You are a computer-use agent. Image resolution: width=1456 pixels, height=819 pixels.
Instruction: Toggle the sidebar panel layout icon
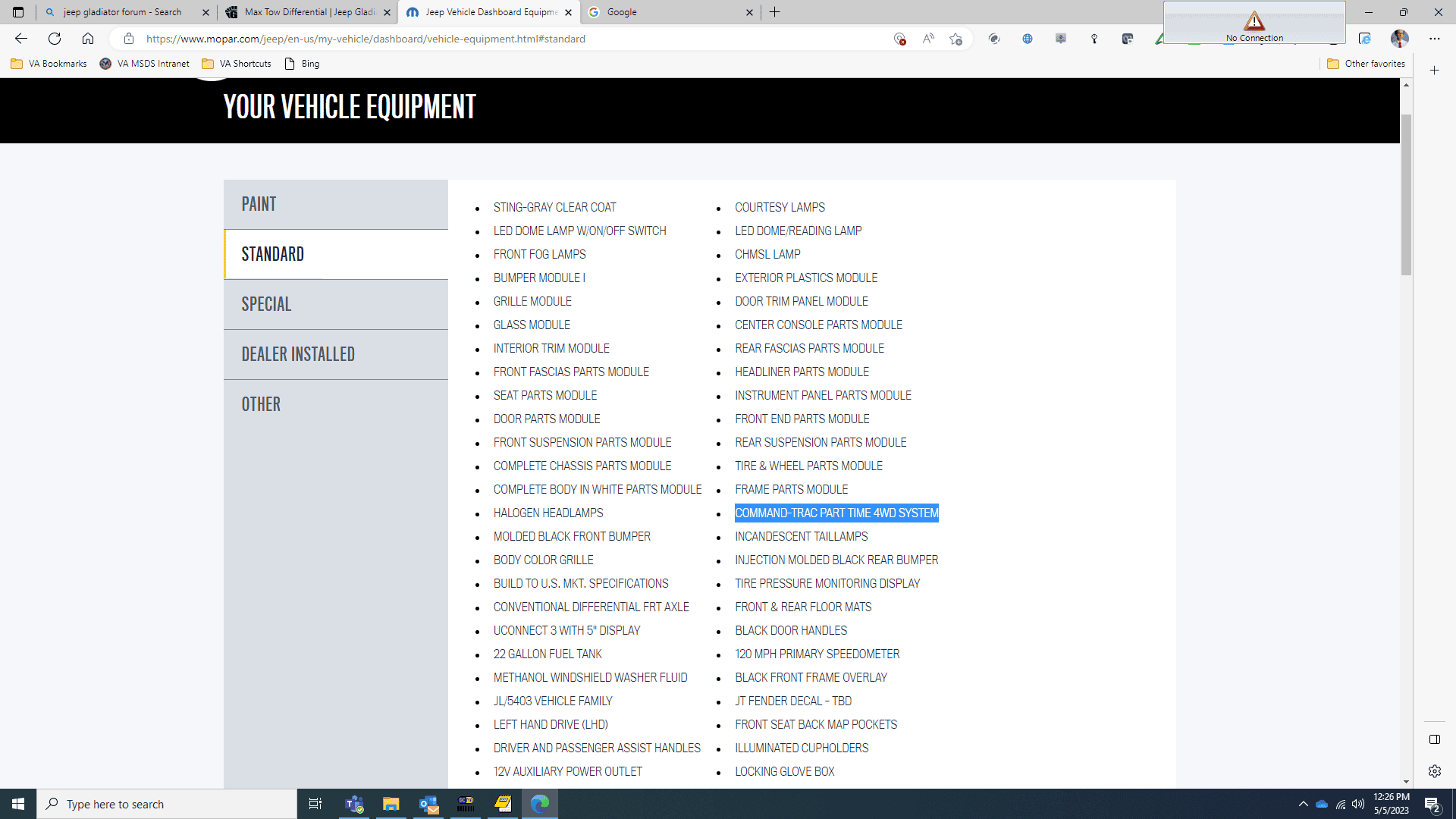pyautogui.click(x=1435, y=739)
